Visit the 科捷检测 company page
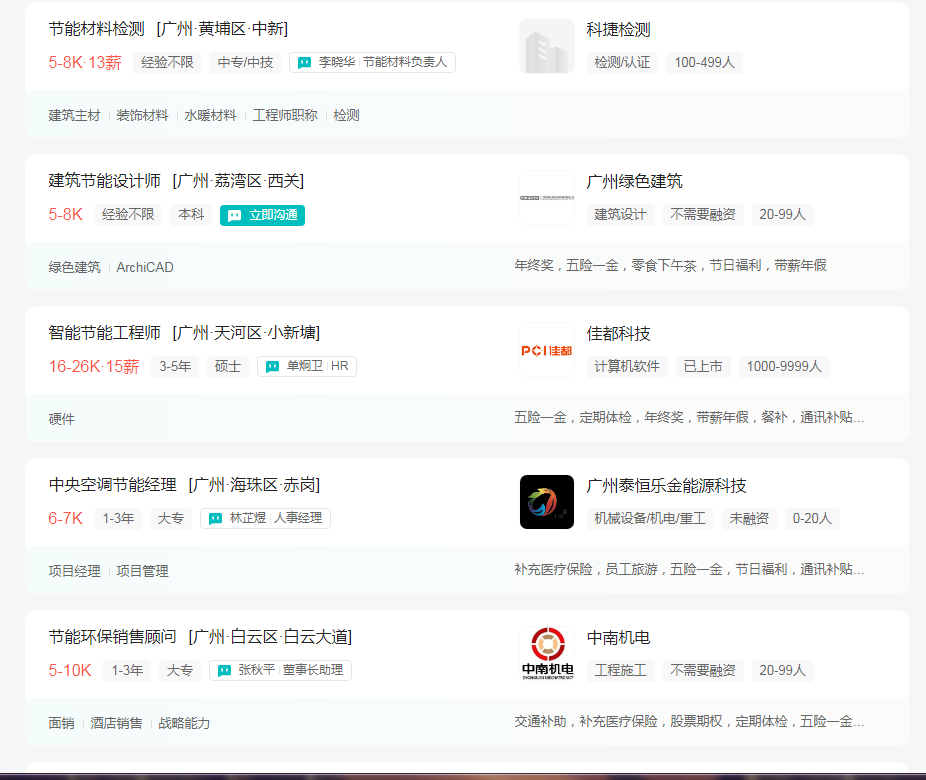926x780 pixels. (618, 29)
